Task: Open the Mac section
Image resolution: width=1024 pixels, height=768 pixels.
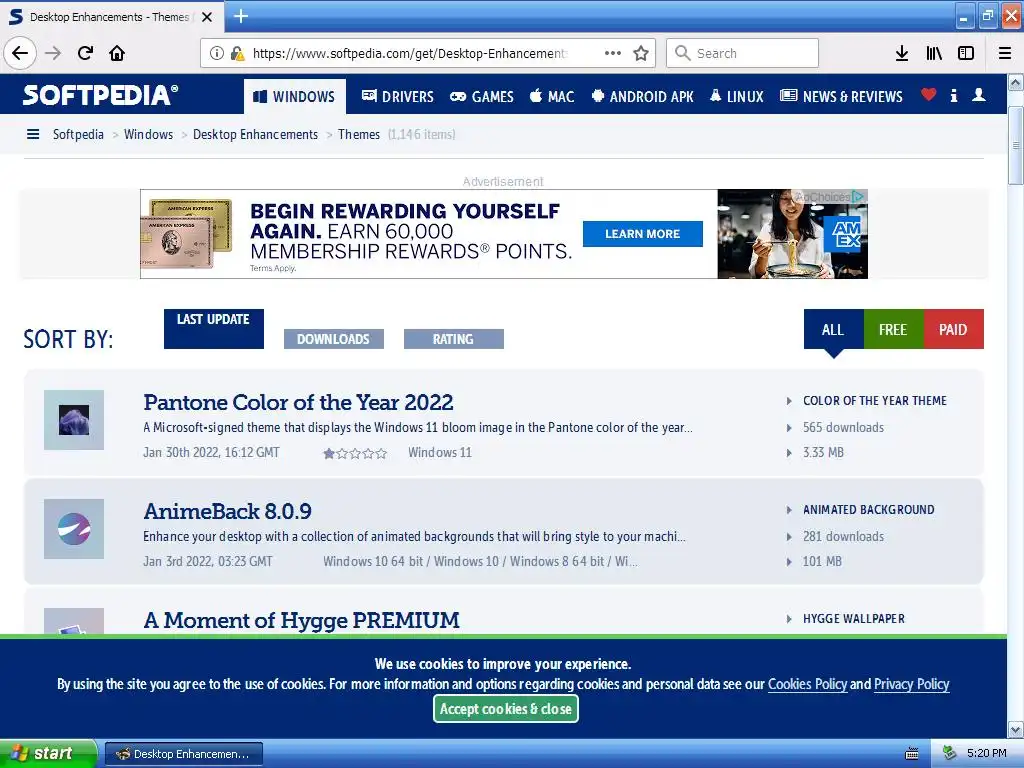Action: click(552, 97)
